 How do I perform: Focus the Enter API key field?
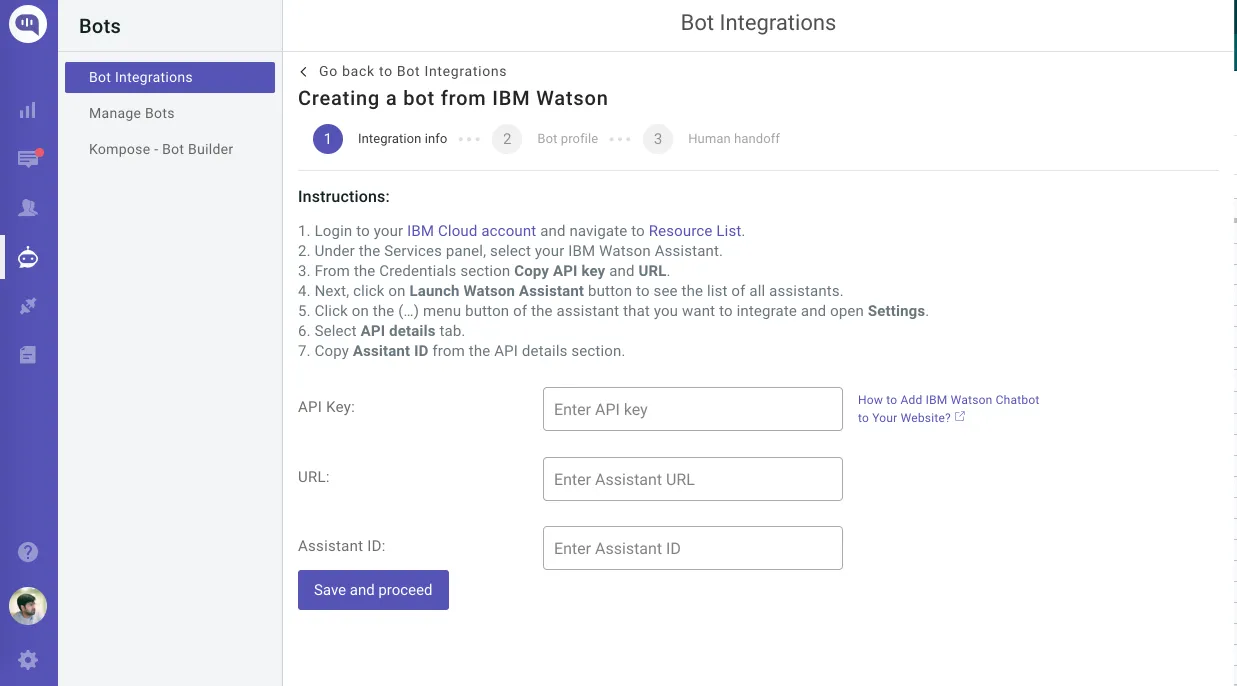click(692, 410)
